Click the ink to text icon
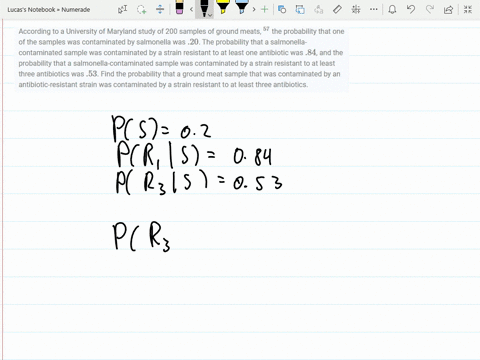480x360 pixels. pyautogui.click(x=319, y=9)
